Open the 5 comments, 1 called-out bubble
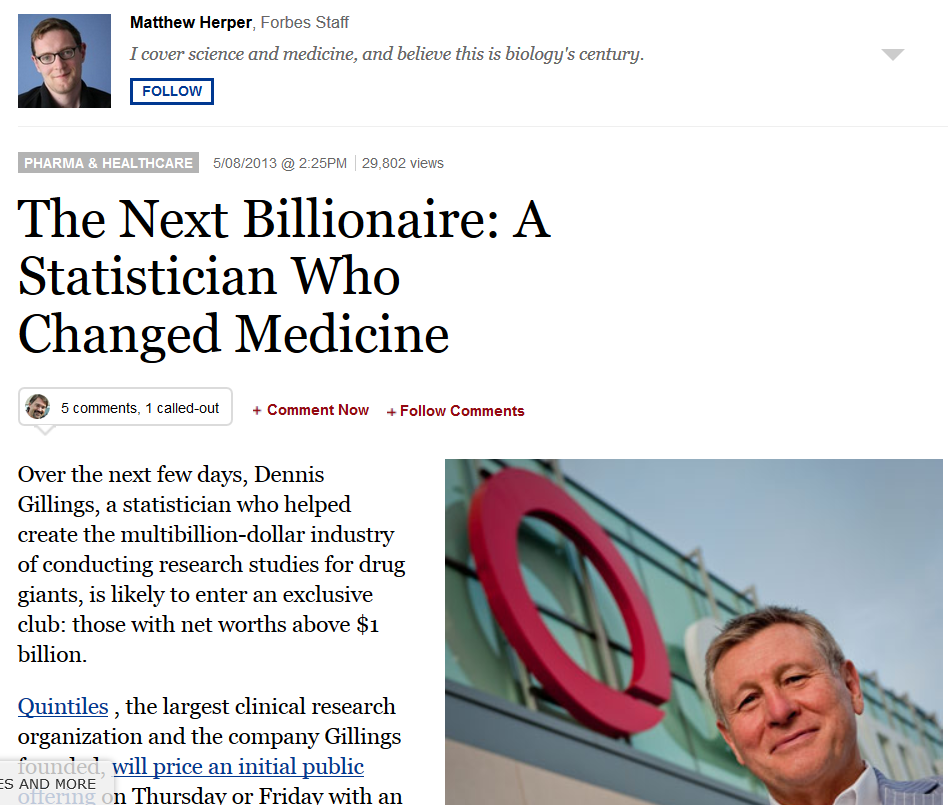 (x=125, y=407)
